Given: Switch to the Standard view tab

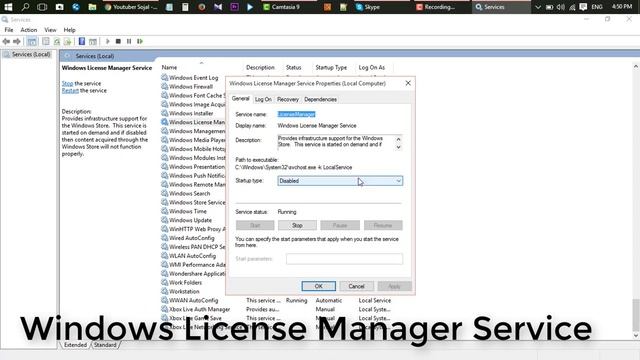Looking at the screenshot, I should tap(105, 345).
